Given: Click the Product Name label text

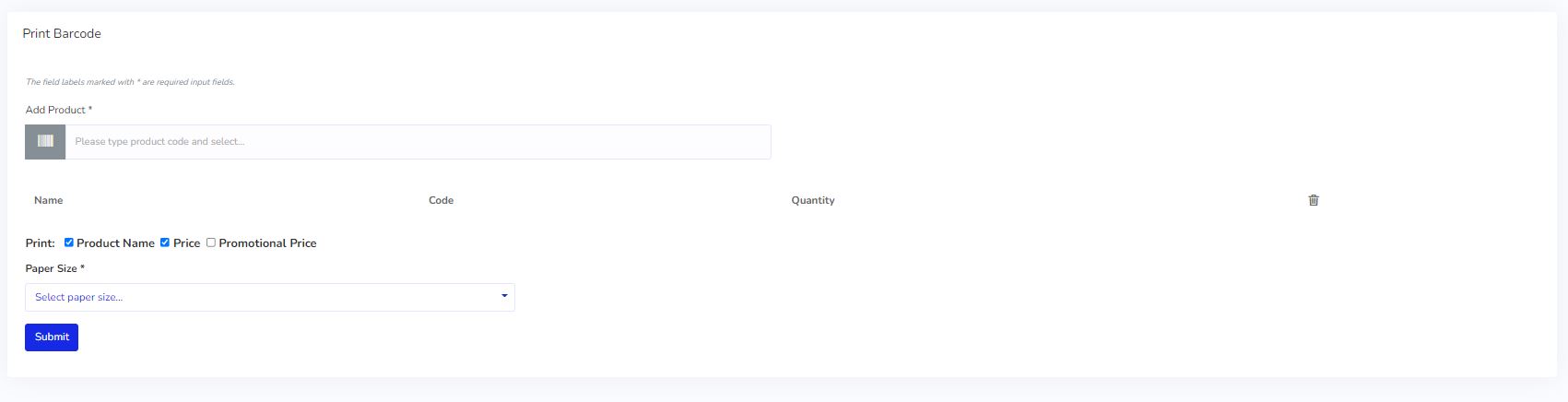Looking at the screenshot, I should point(115,243).
